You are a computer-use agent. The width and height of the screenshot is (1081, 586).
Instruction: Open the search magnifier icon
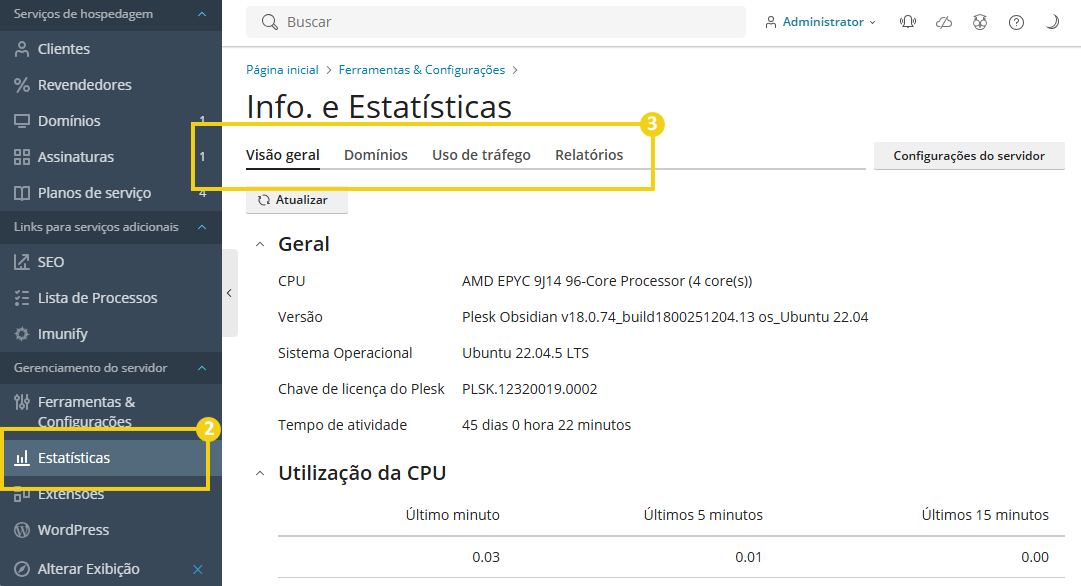tap(267, 21)
